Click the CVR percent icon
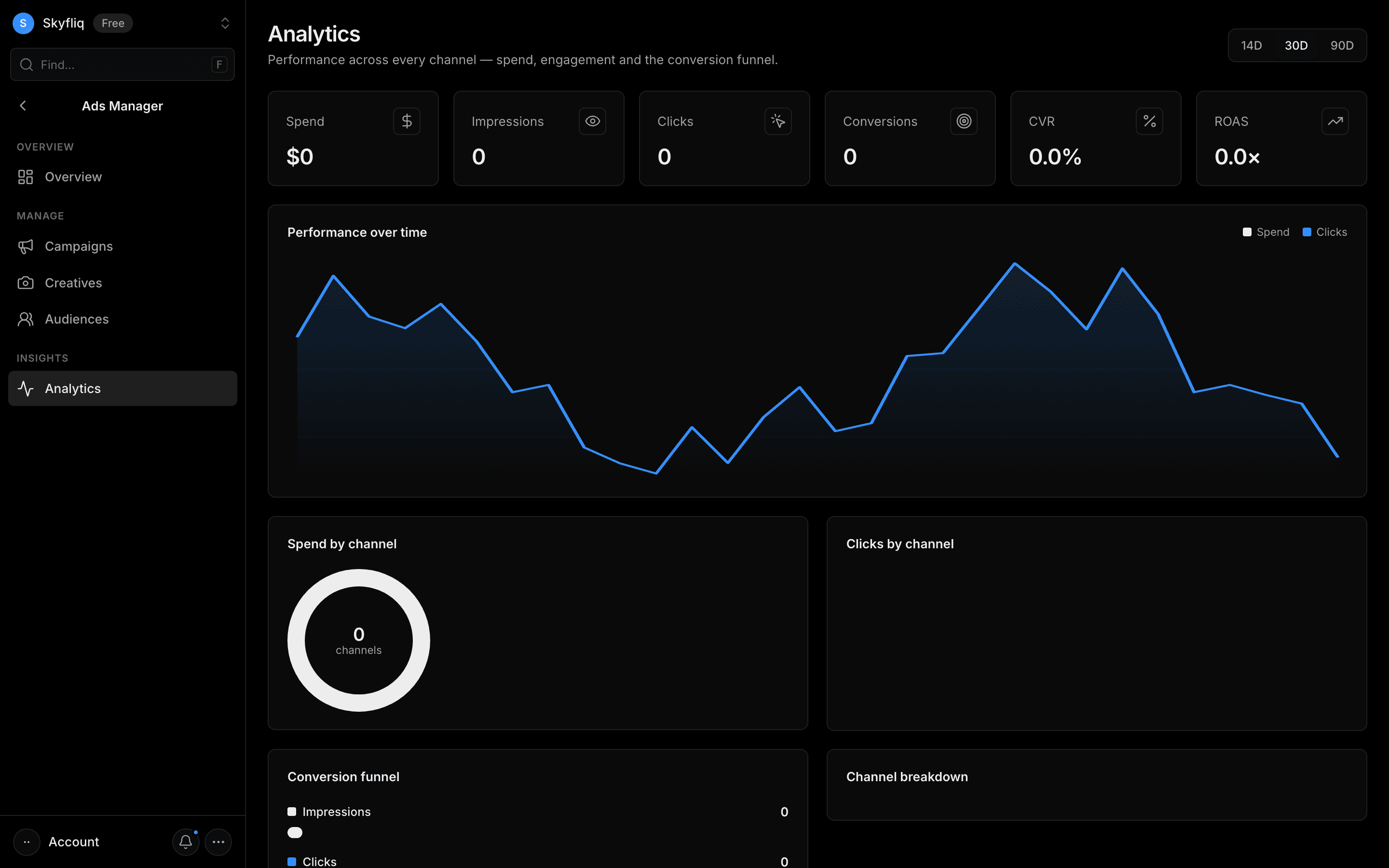Viewport: 1389px width, 868px height. (1149, 121)
